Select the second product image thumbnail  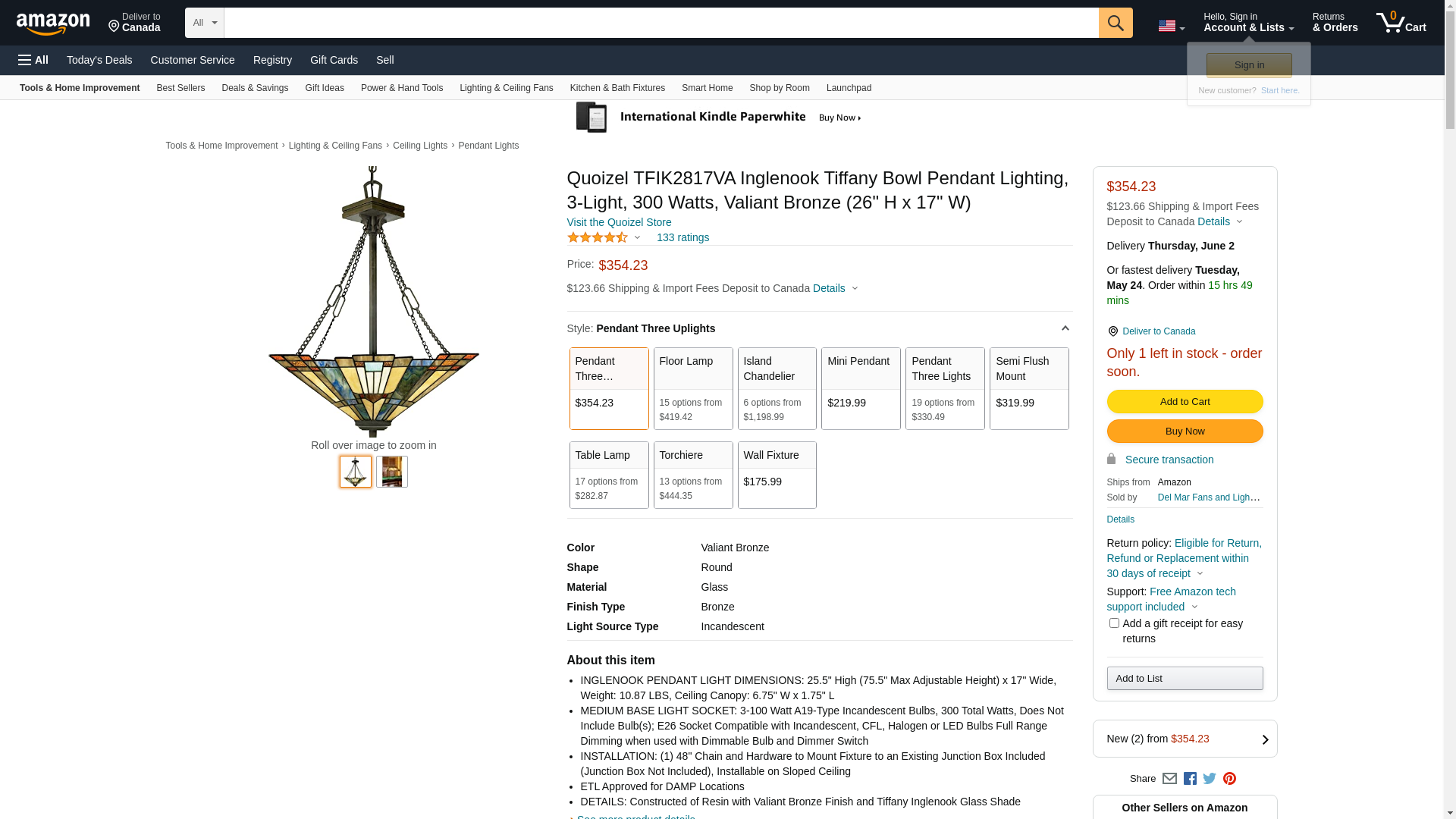392,472
